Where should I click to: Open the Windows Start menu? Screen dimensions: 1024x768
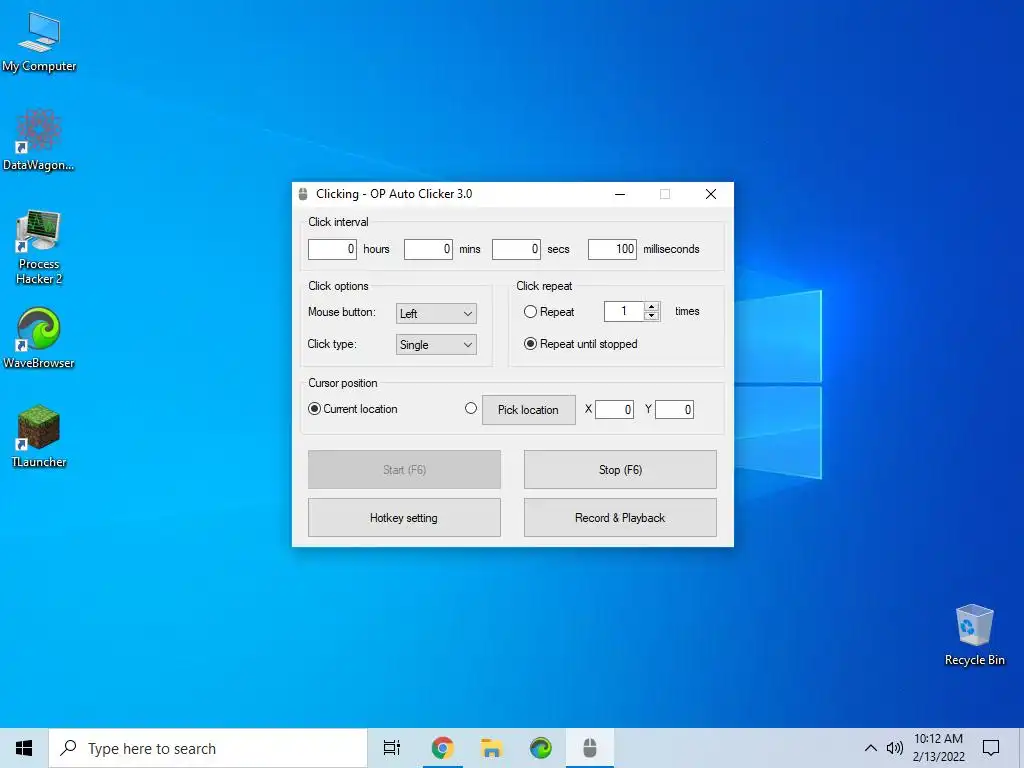(x=24, y=748)
